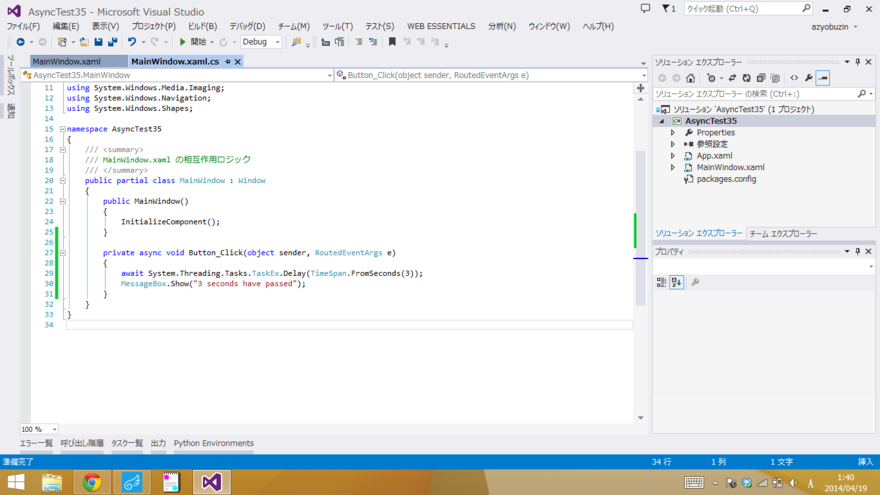
Task: Collapse all items in Solution Explorer
Action: 760,78
